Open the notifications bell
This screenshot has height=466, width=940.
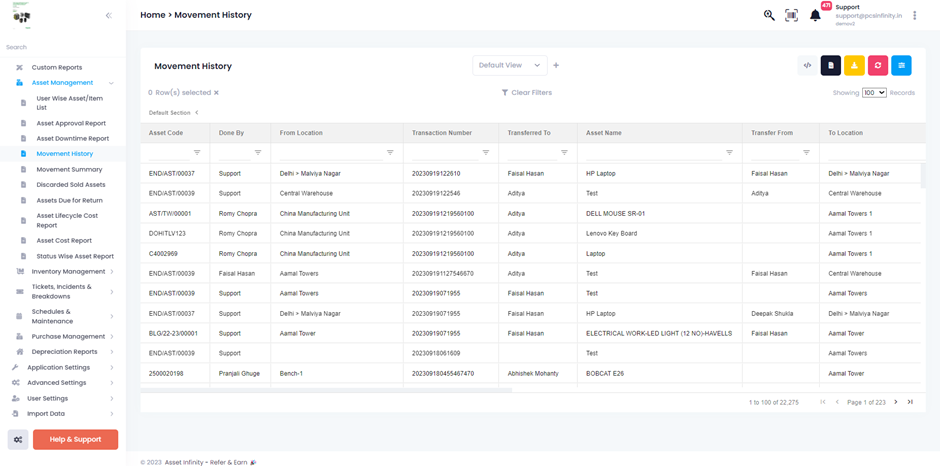coord(815,16)
